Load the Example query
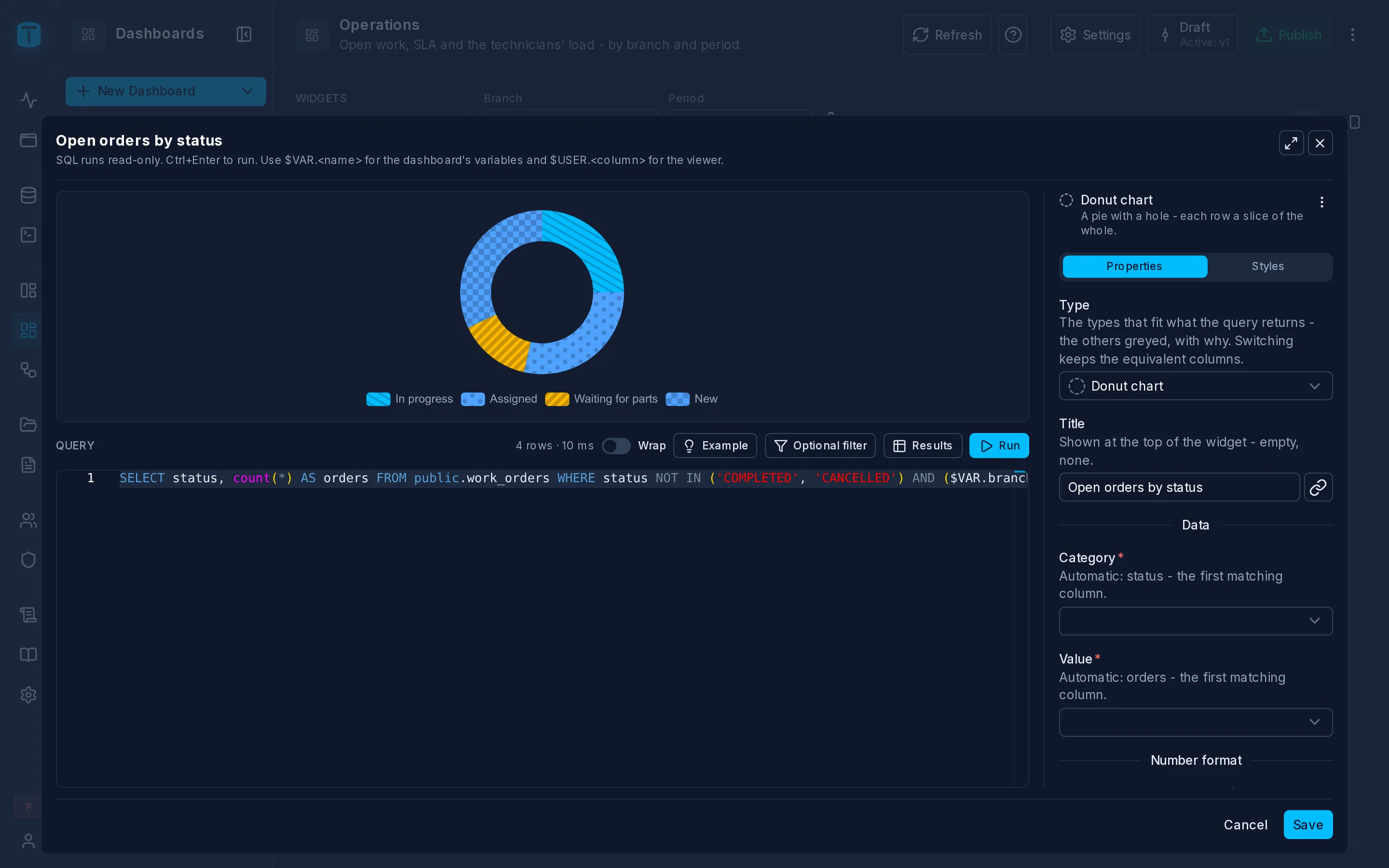This screenshot has width=1389, height=868. coord(715,446)
